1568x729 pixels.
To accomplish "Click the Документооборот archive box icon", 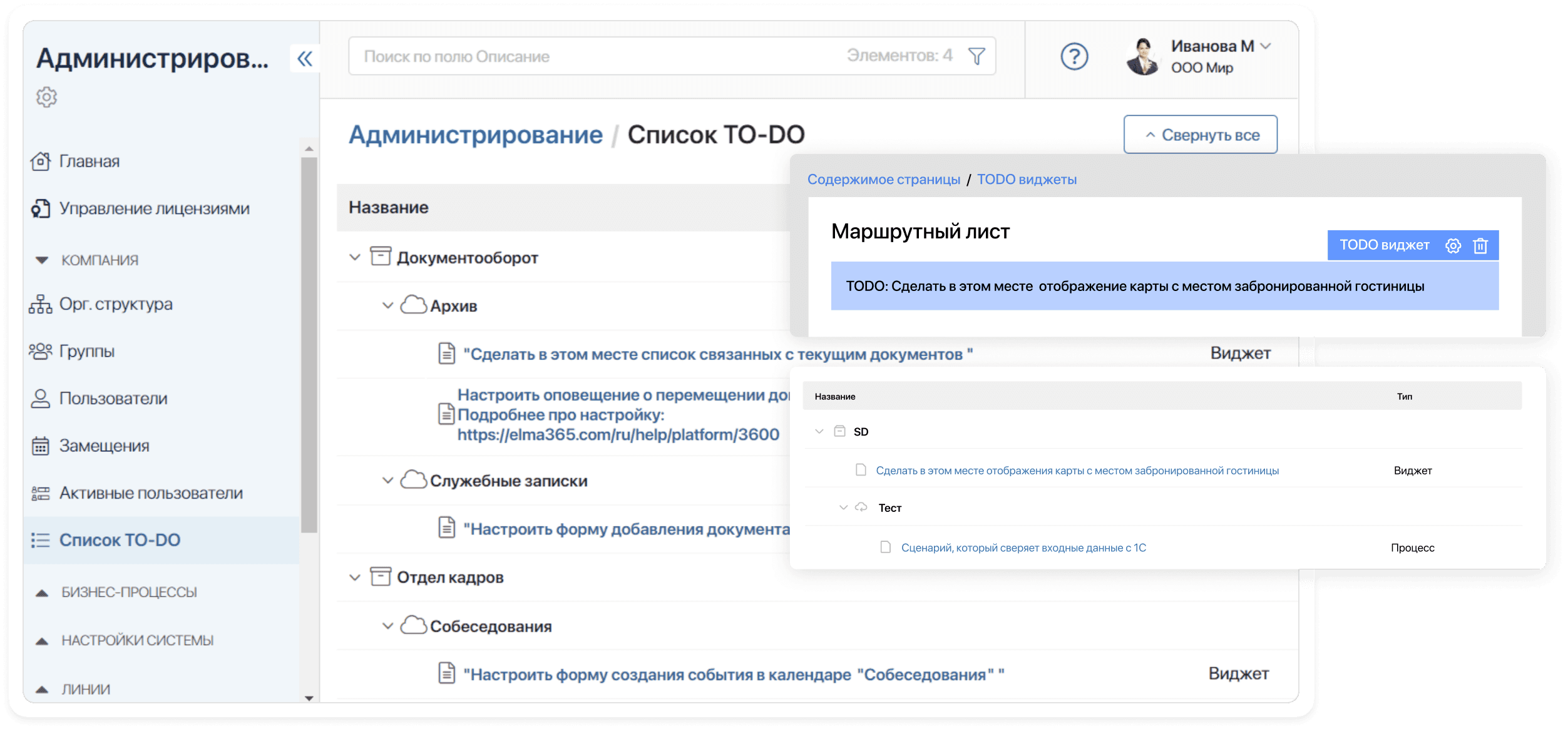I will click(381, 257).
